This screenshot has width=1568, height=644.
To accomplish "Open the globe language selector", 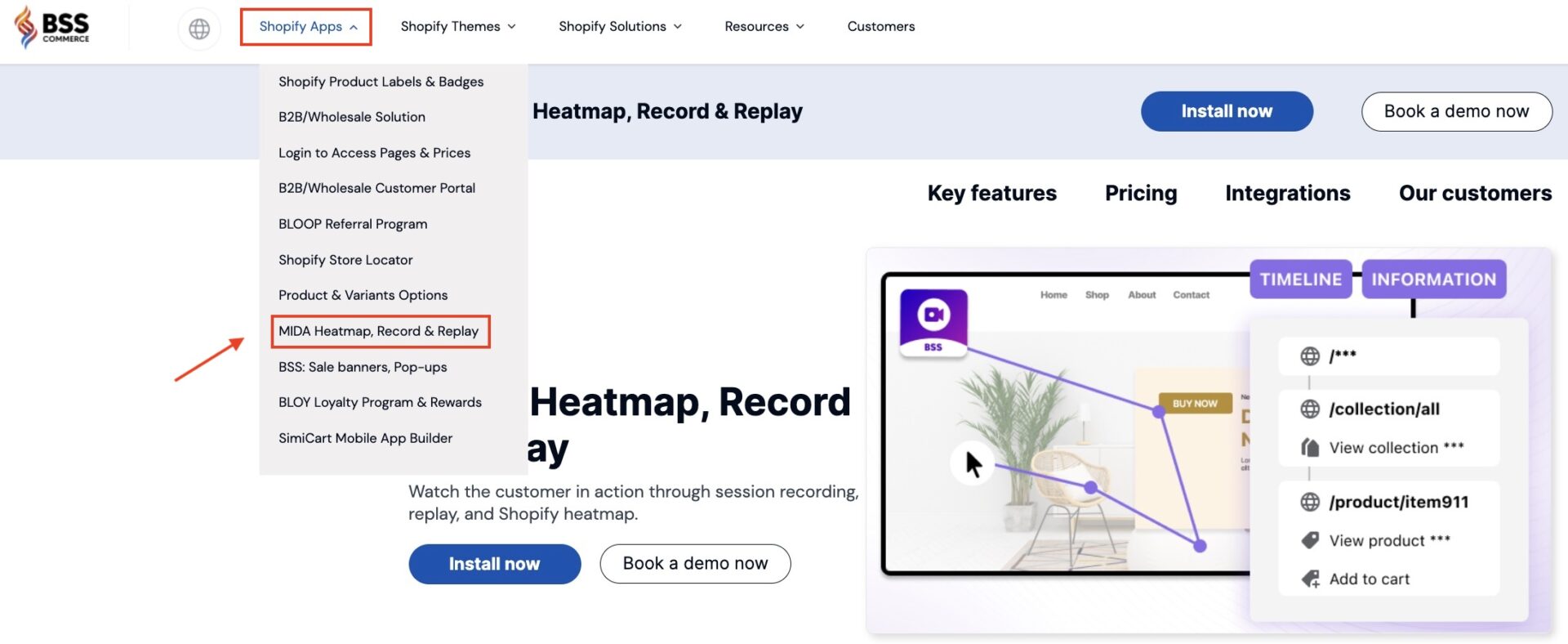I will (x=199, y=29).
